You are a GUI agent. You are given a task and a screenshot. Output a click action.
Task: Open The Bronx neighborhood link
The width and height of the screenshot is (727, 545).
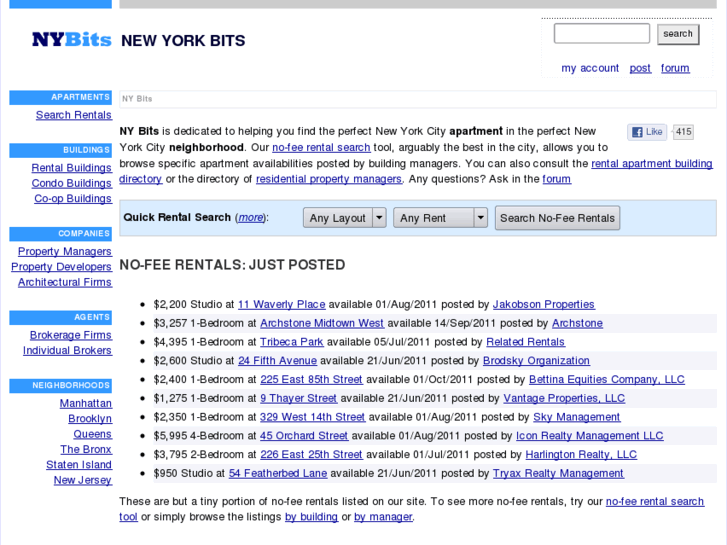tap(86, 449)
